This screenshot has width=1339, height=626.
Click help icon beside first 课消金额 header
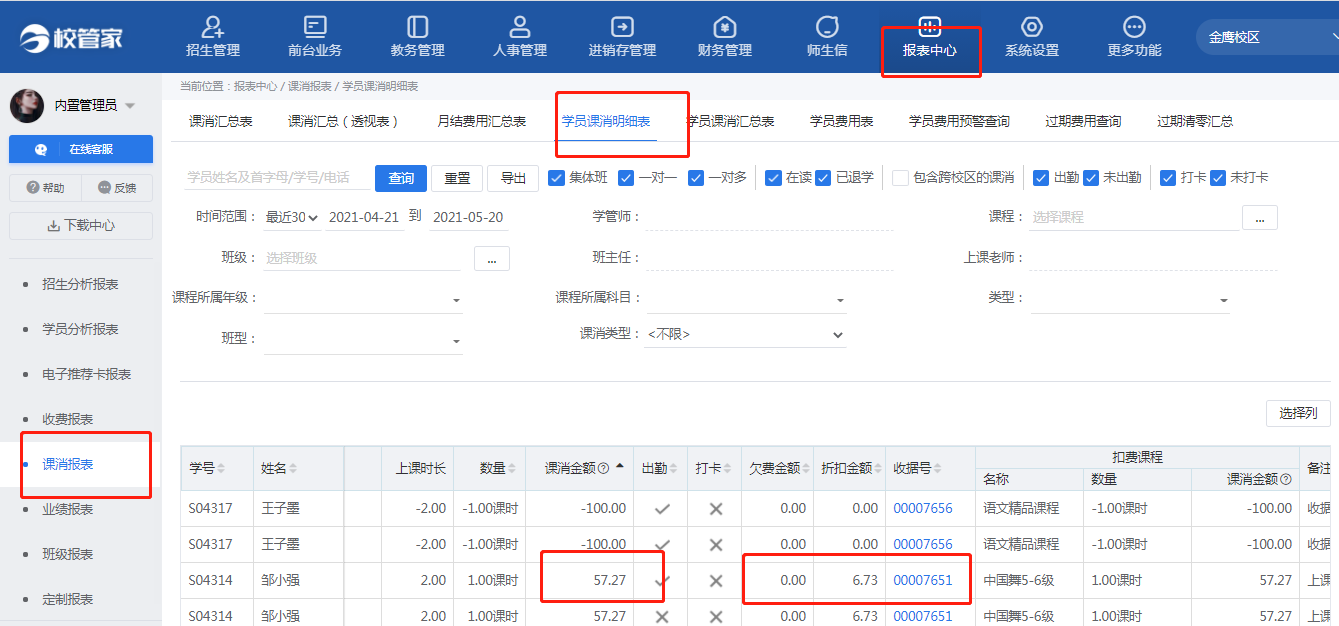point(603,468)
